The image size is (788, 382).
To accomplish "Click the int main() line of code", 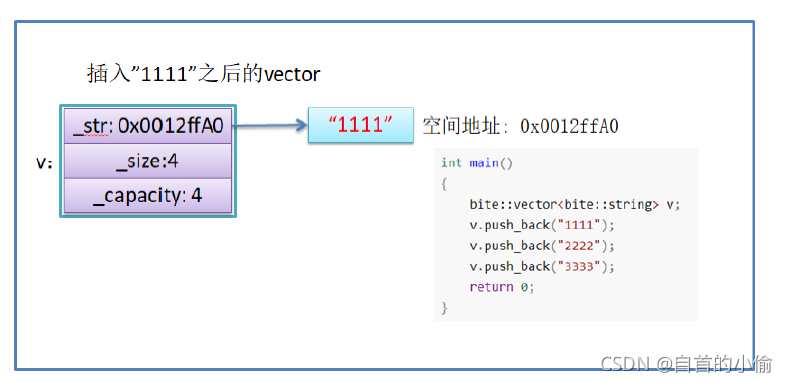I will [477, 163].
